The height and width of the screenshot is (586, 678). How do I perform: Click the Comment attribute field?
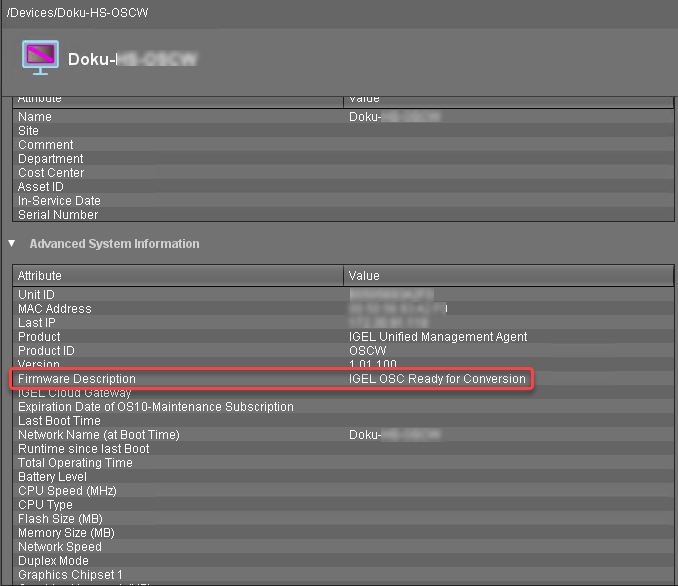[x=46, y=145]
